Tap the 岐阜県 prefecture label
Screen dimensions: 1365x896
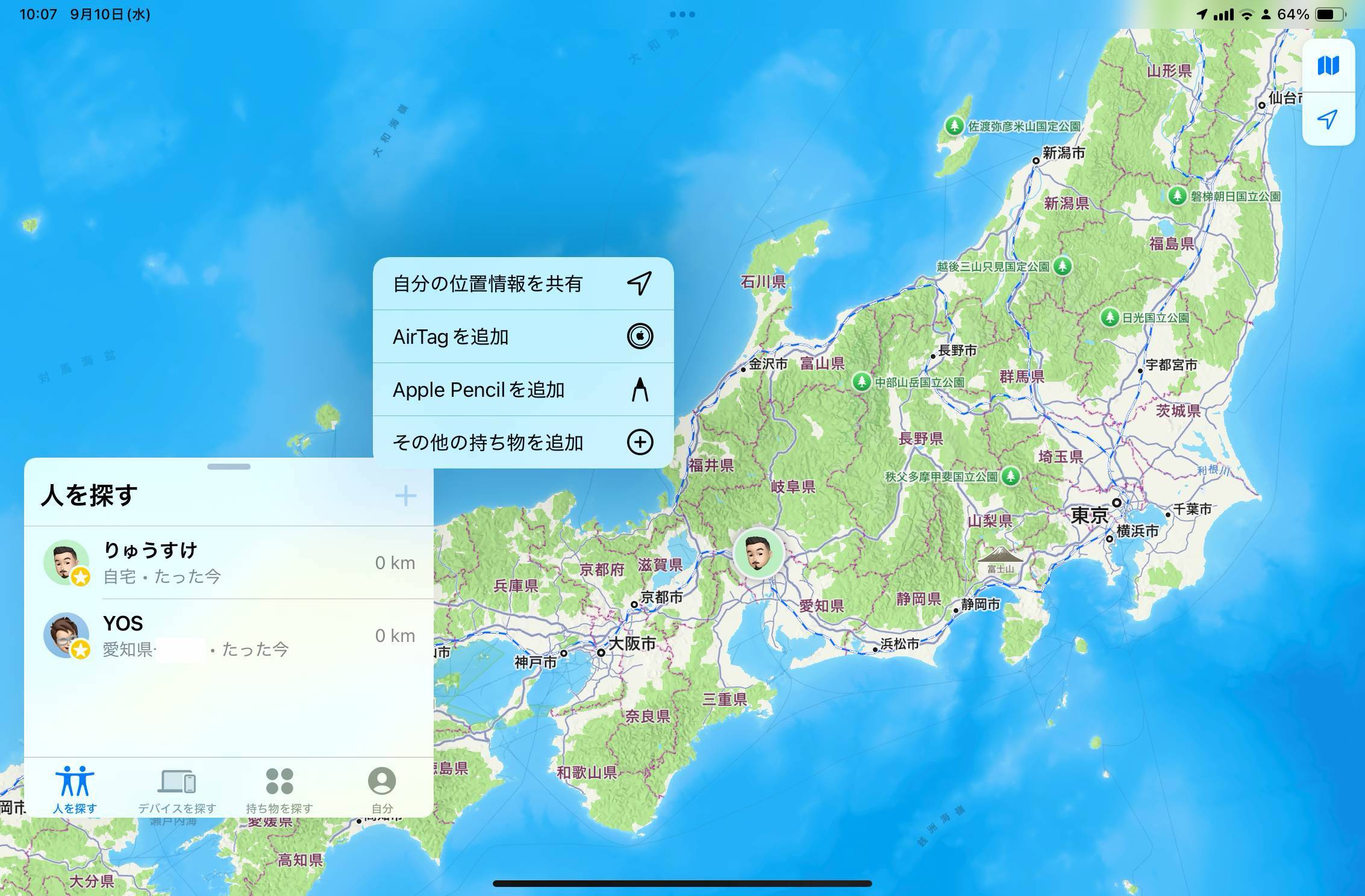pyautogui.click(x=793, y=487)
